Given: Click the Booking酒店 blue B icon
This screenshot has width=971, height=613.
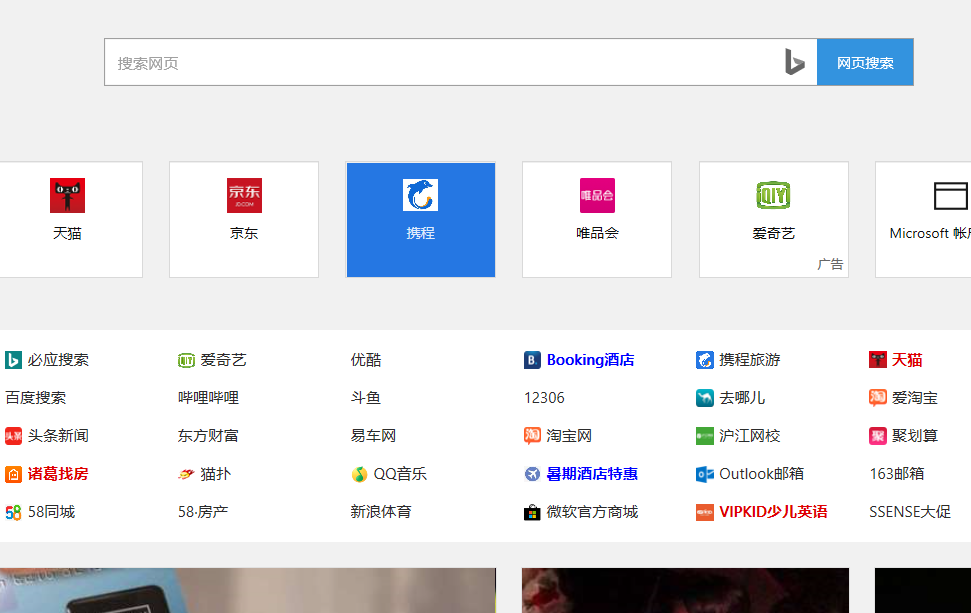Looking at the screenshot, I should [532, 360].
